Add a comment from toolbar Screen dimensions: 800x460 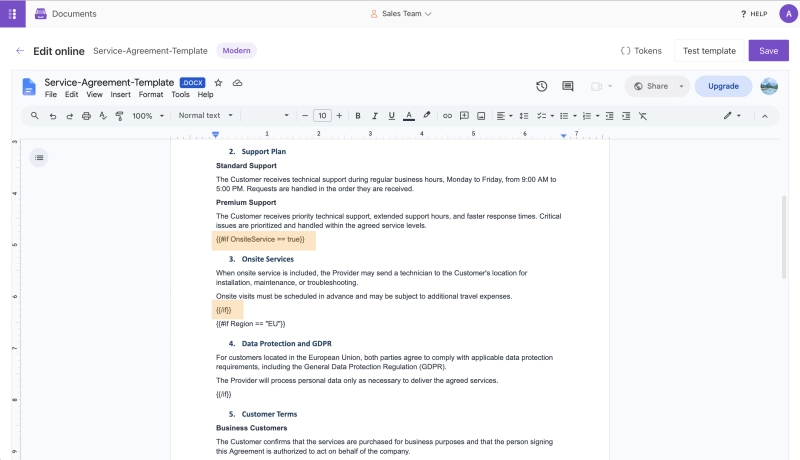(464, 116)
